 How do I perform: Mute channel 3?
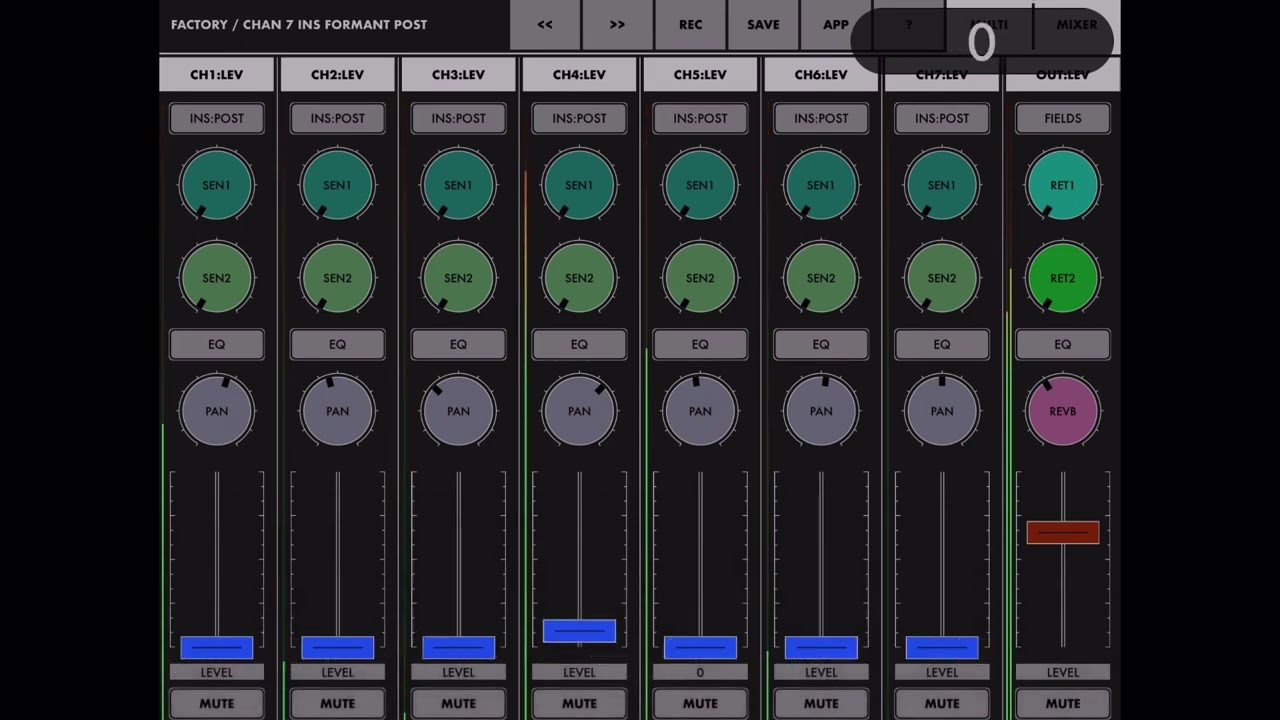click(458, 703)
